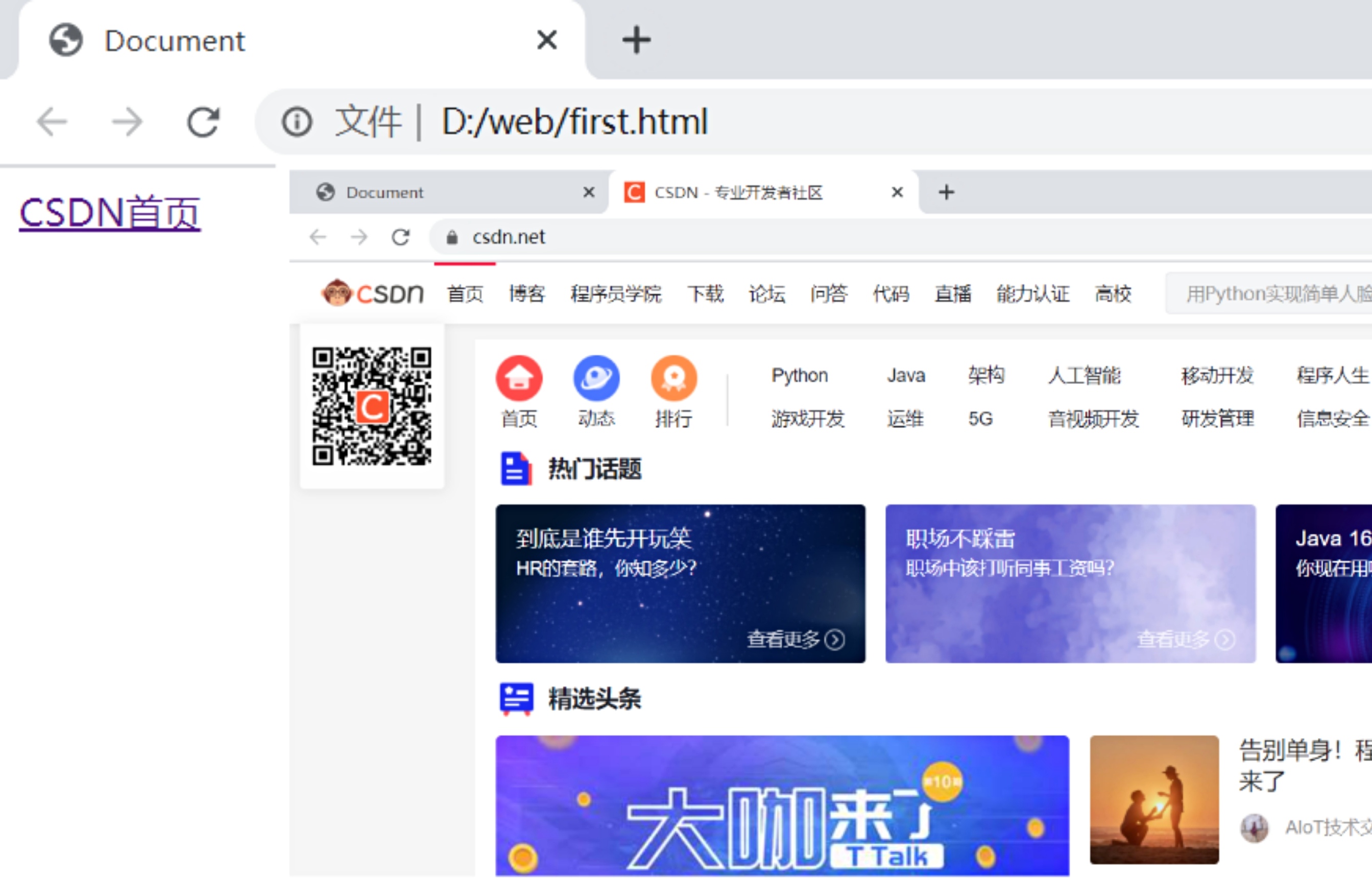Select the 信息安全 category
Viewport: 1372px width, 880px height.
point(1333,419)
